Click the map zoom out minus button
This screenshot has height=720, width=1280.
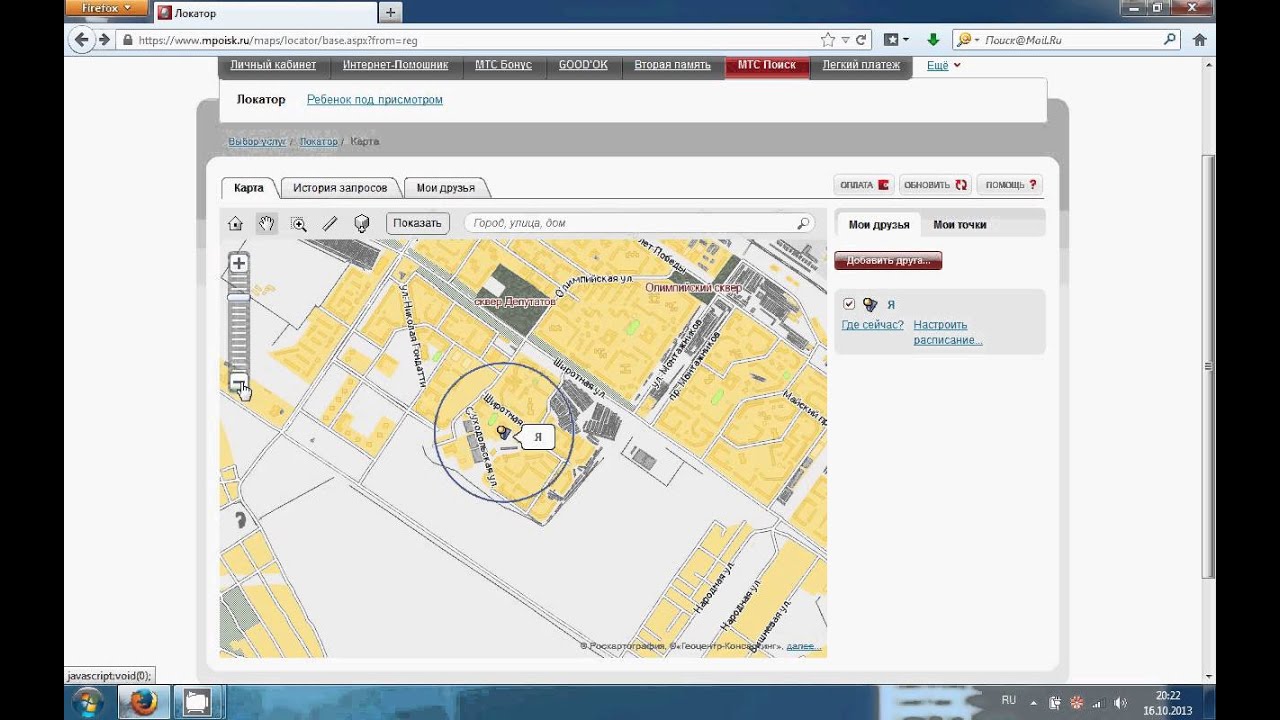click(x=238, y=382)
